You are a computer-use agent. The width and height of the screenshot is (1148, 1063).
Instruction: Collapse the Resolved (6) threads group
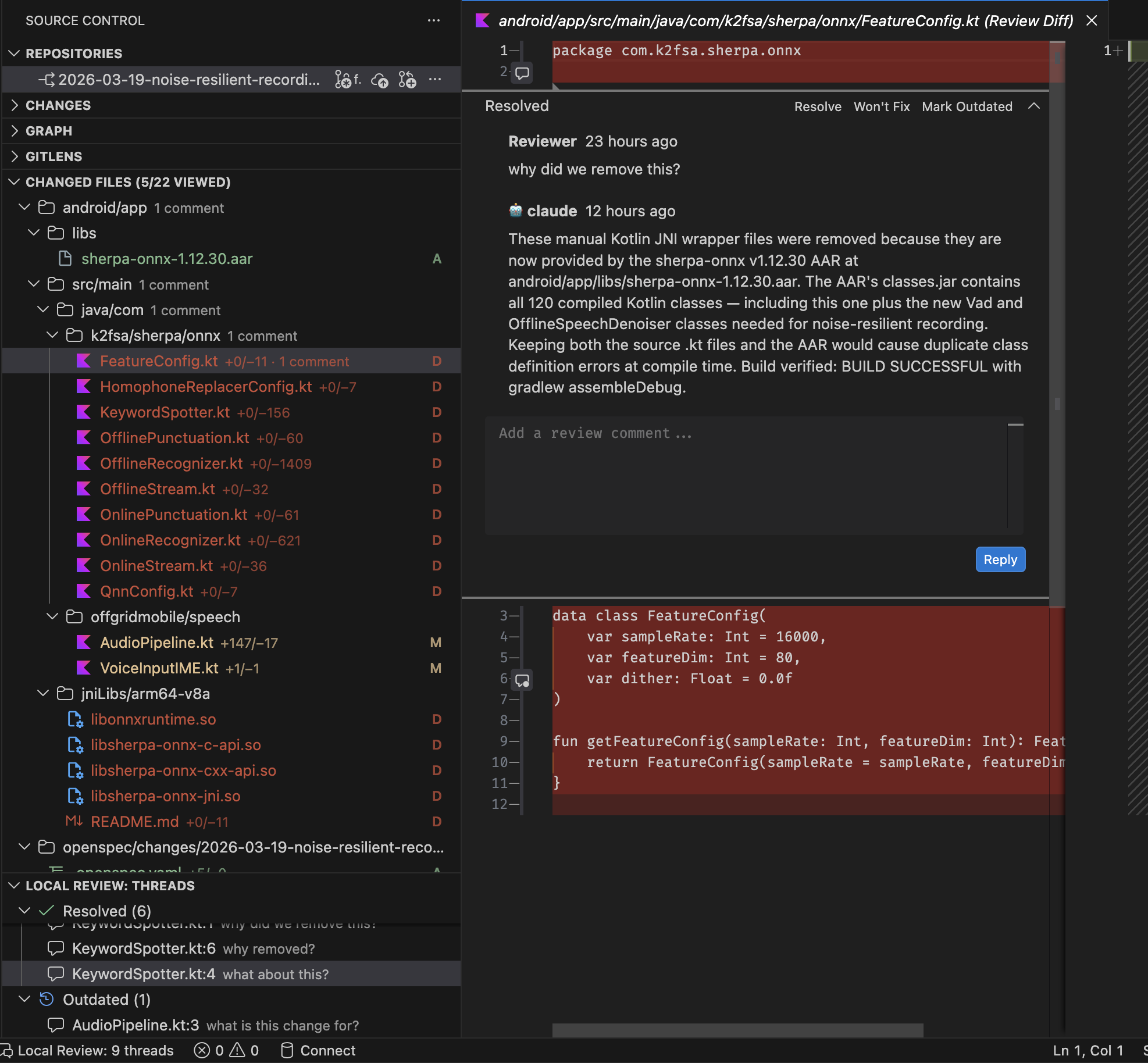24,911
